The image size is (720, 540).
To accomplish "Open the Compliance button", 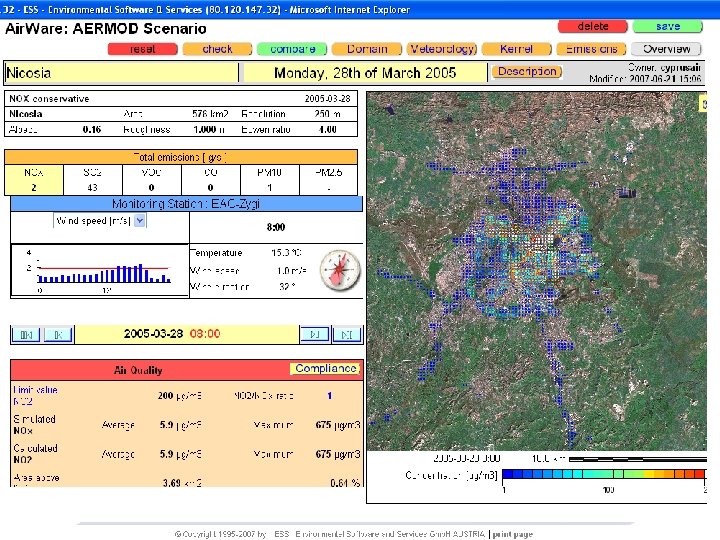I will tap(325, 369).
